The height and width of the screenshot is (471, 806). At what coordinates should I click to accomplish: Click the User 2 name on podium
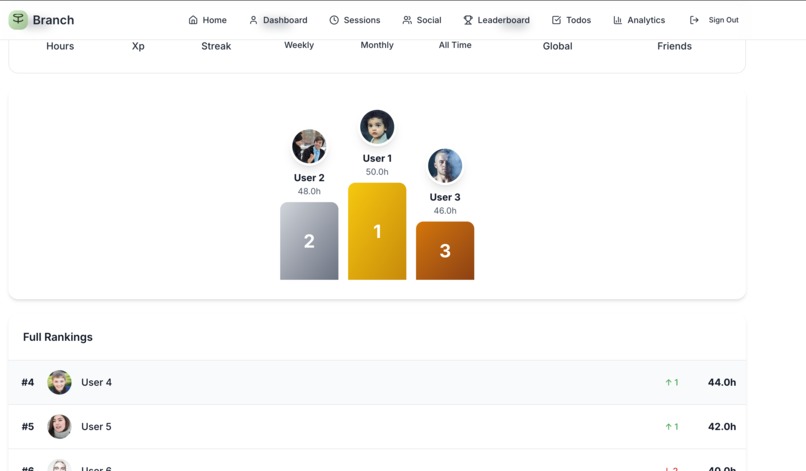309,178
